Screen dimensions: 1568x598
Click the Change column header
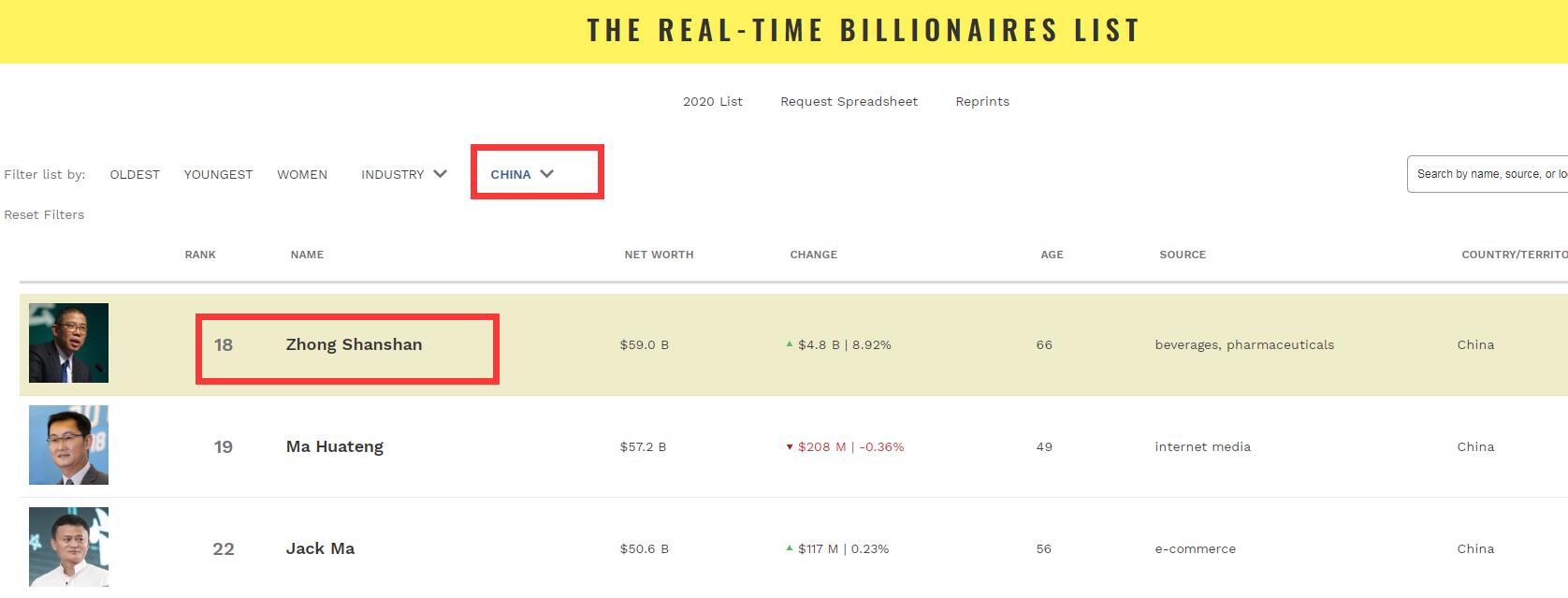click(x=813, y=255)
